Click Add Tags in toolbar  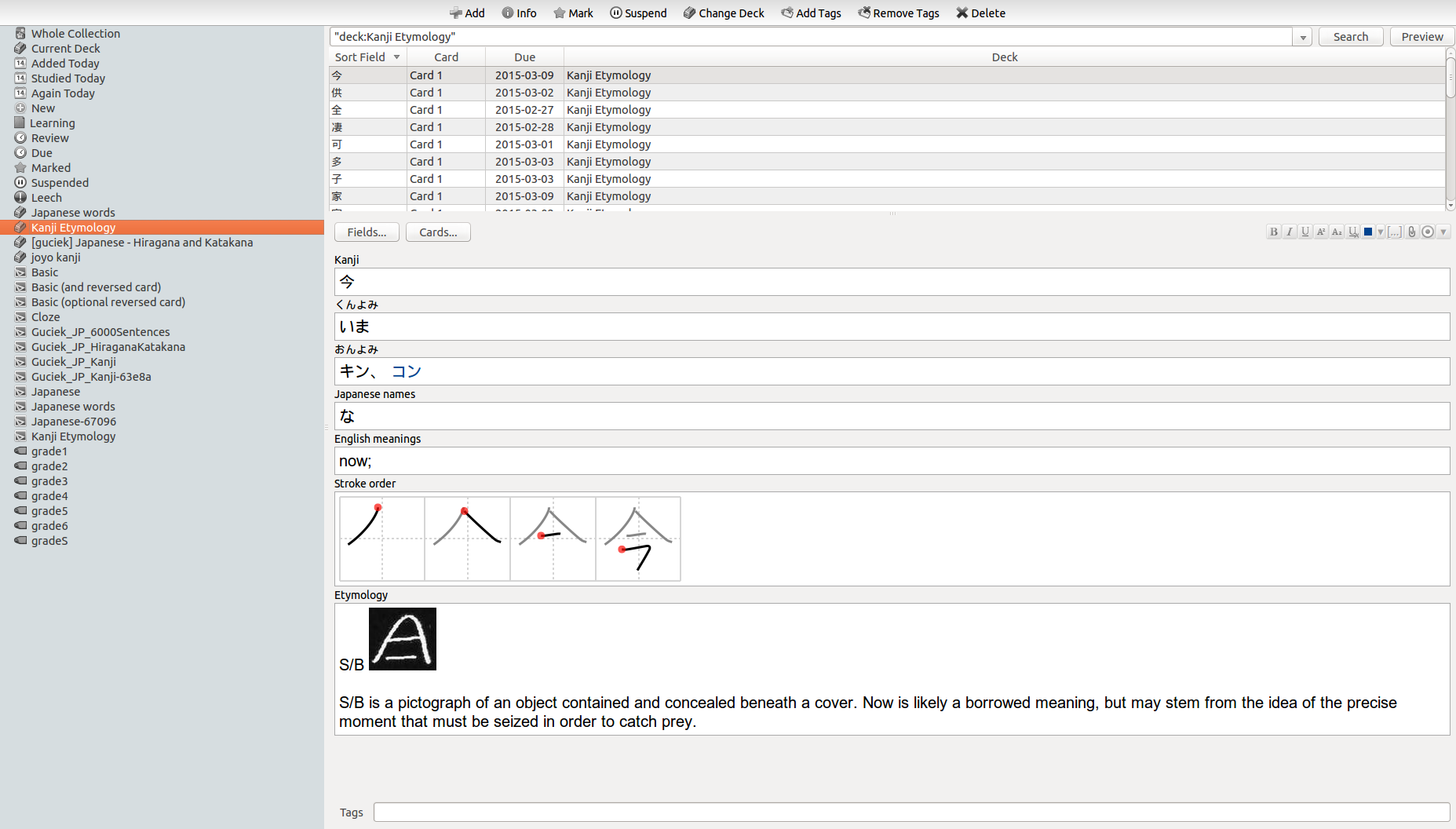click(x=811, y=13)
